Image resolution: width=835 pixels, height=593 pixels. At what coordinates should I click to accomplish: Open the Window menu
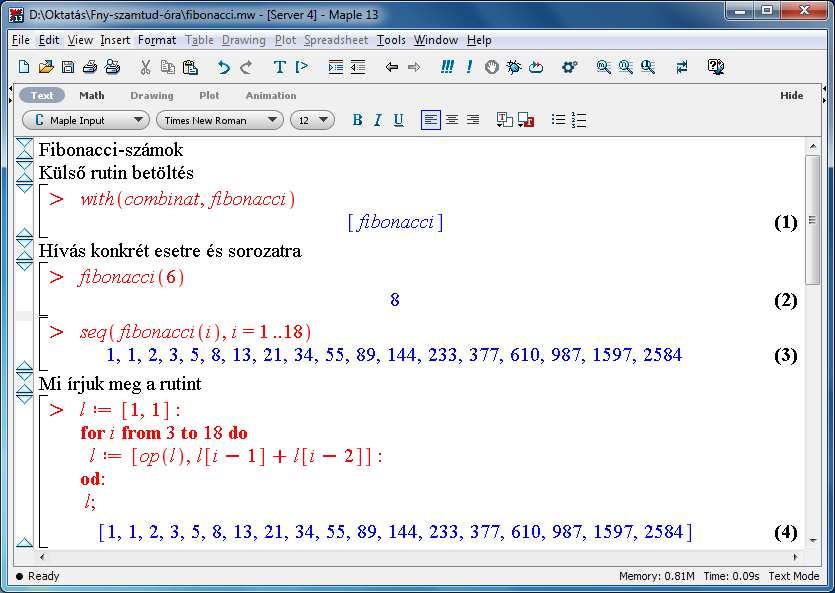click(436, 40)
